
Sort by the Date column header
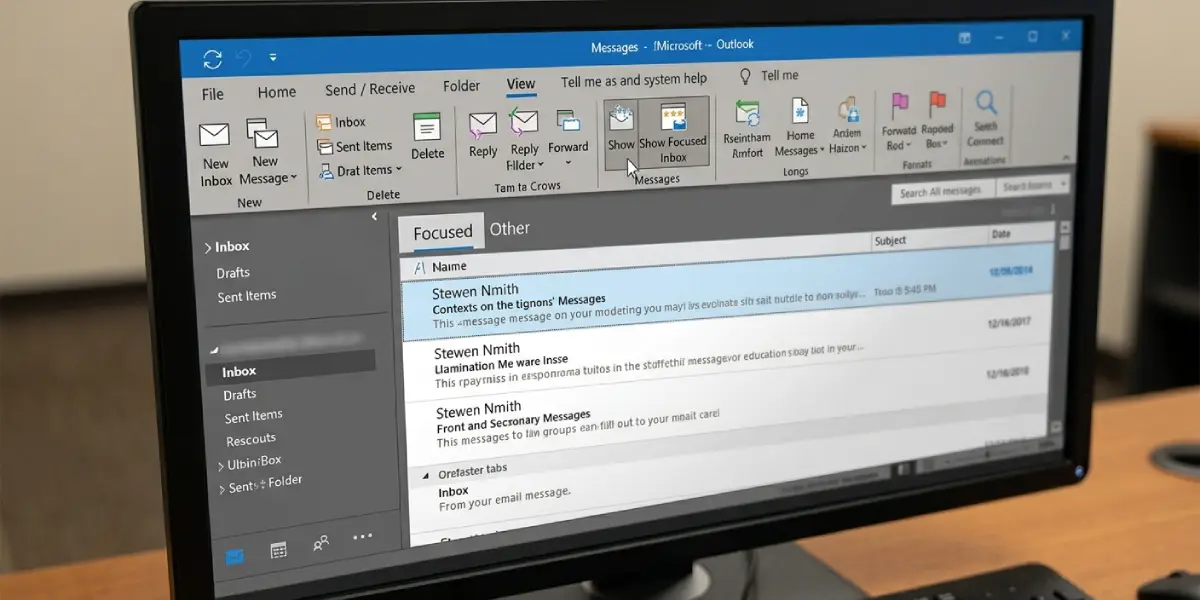(x=1000, y=235)
